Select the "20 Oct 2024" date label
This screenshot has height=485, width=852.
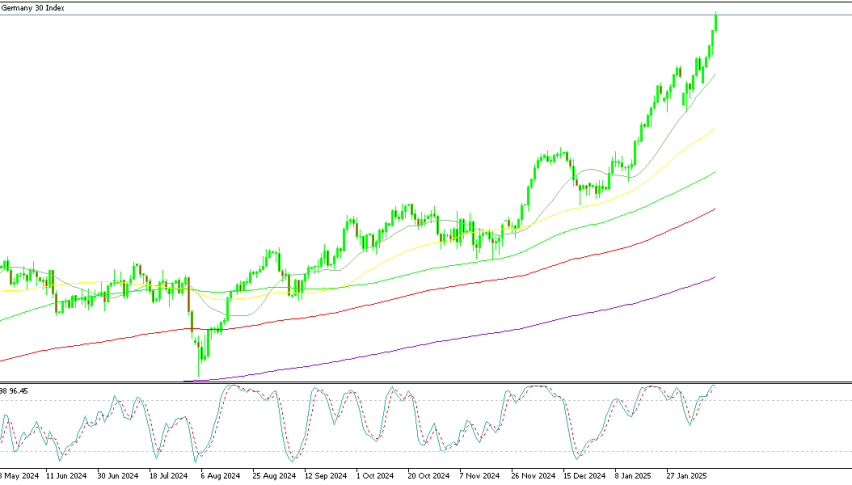tap(428, 476)
